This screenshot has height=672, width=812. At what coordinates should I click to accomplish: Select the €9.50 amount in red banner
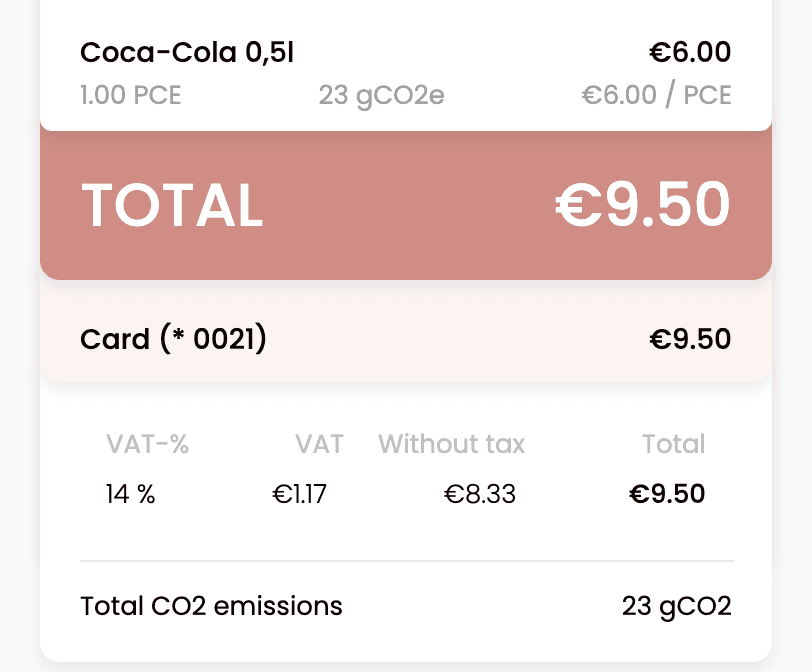(643, 204)
